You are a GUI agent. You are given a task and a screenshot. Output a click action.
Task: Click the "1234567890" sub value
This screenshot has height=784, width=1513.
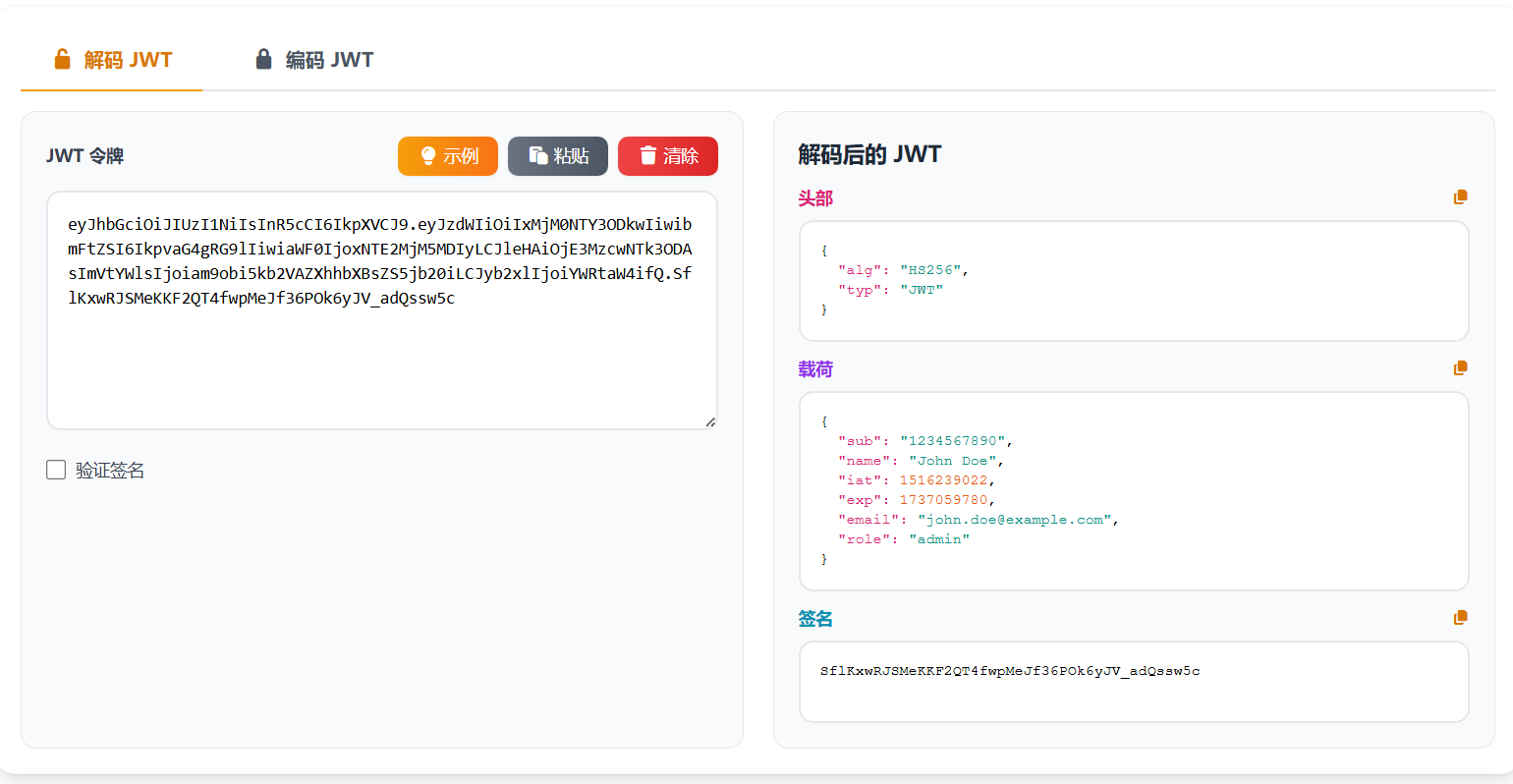point(953,441)
